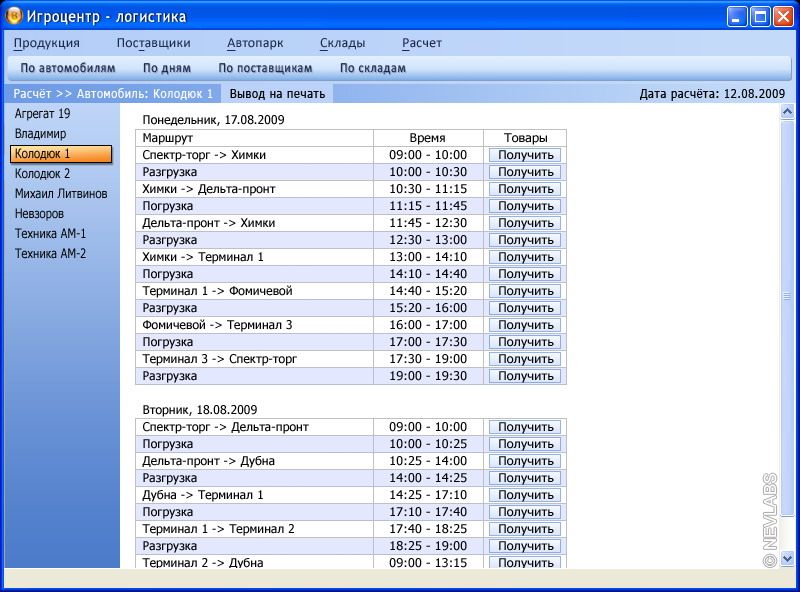Select the Вывод на печать tab

click(x=277, y=94)
